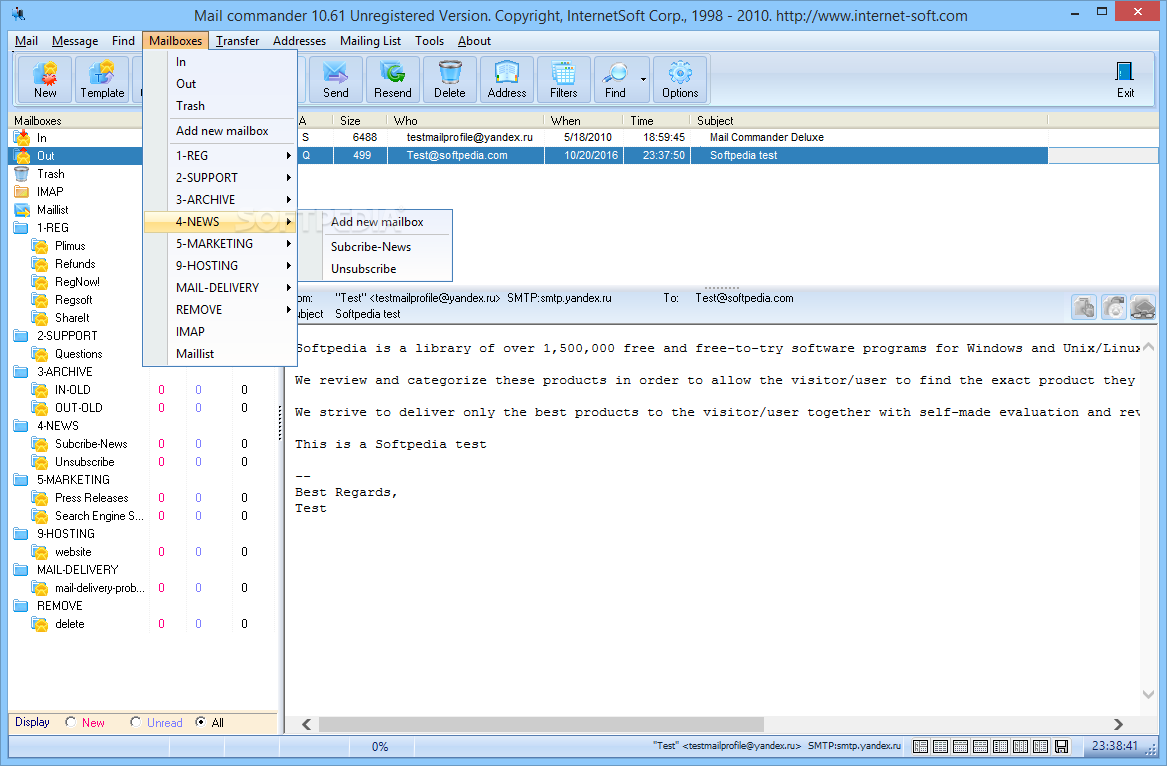Click the application icon in the title bar
The height and width of the screenshot is (766, 1167).
point(19,14)
